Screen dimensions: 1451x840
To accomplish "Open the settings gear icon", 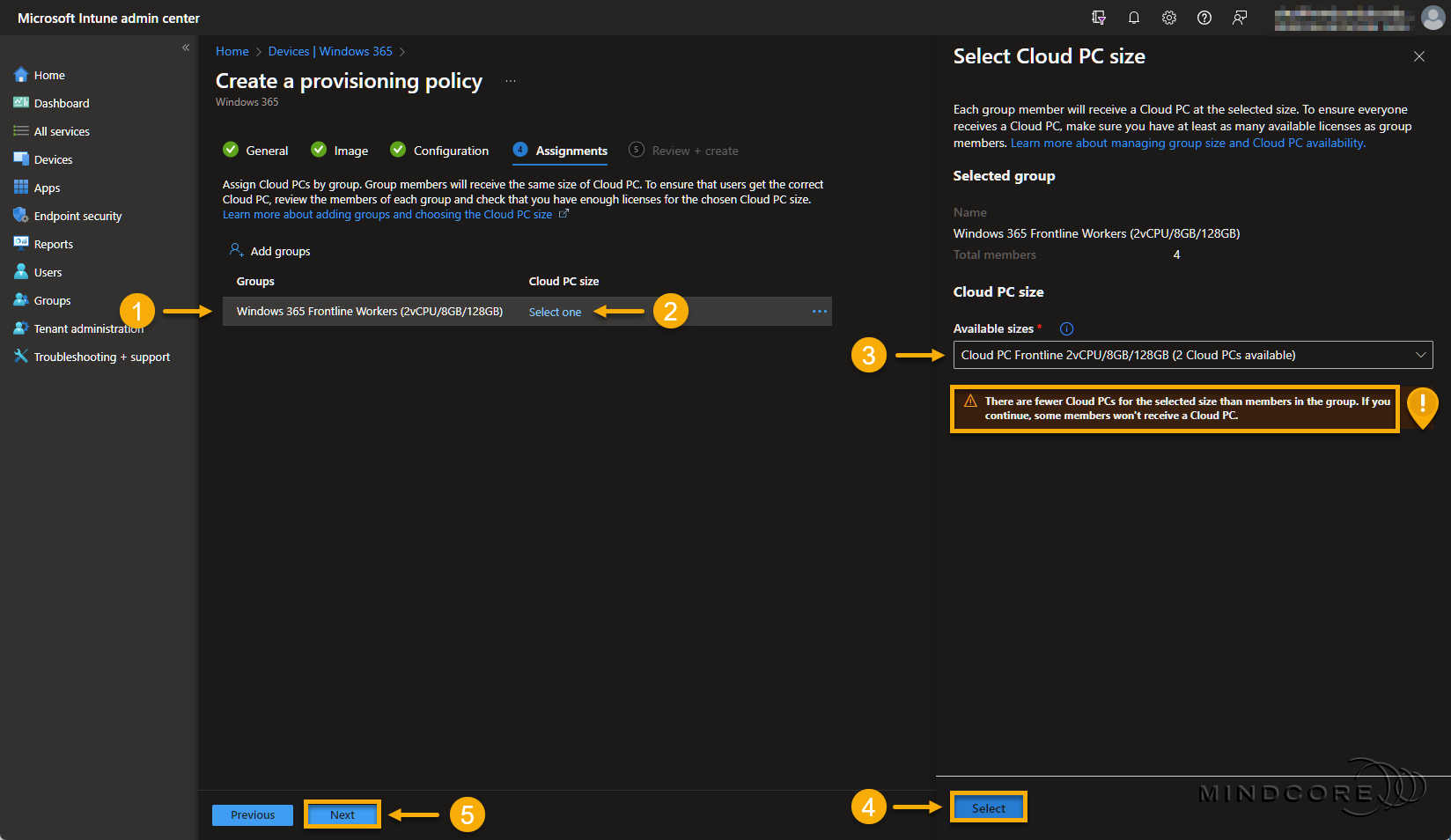I will point(1169,18).
